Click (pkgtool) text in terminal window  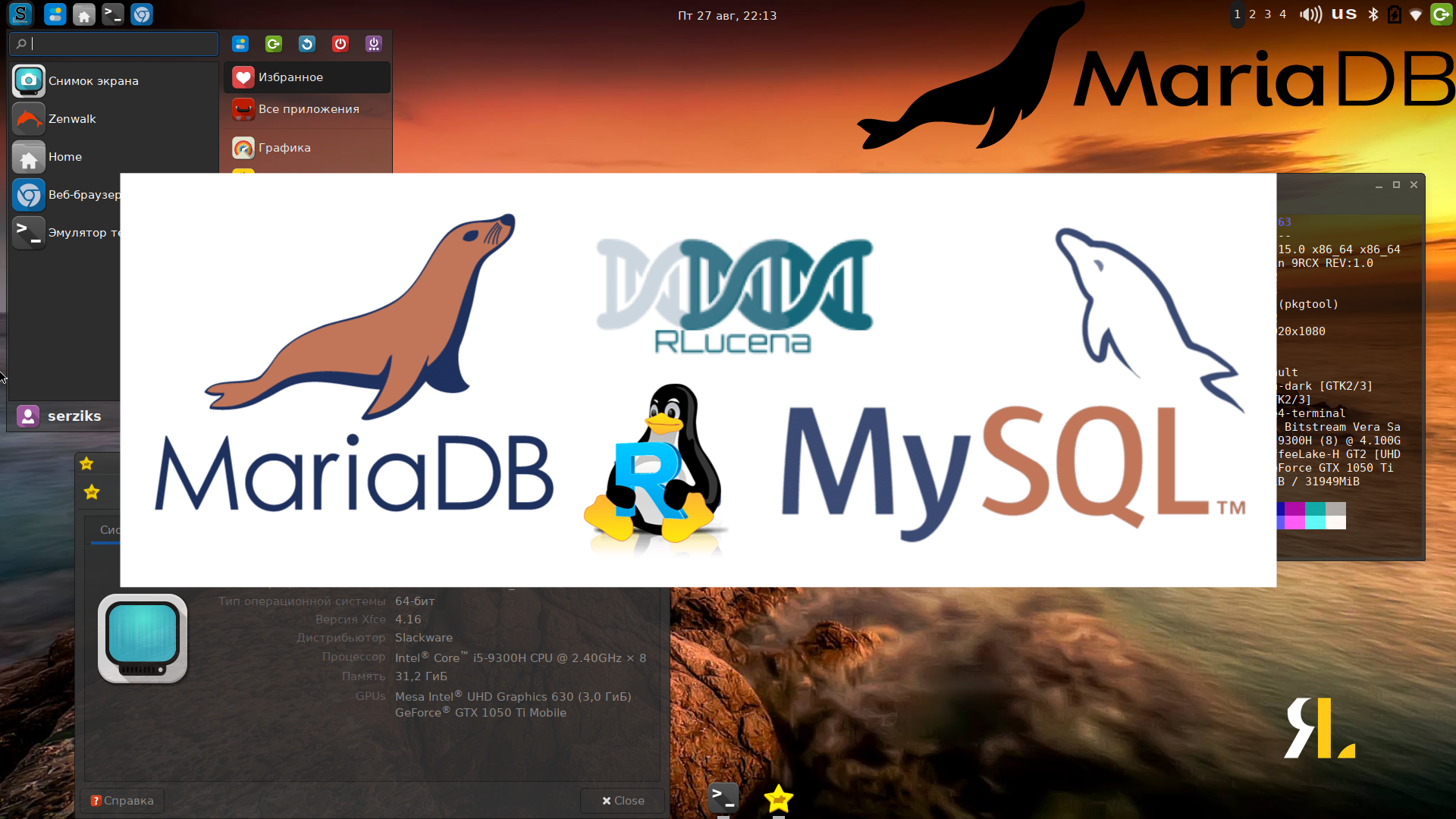pyautogui.click(x=1308, y=304)
